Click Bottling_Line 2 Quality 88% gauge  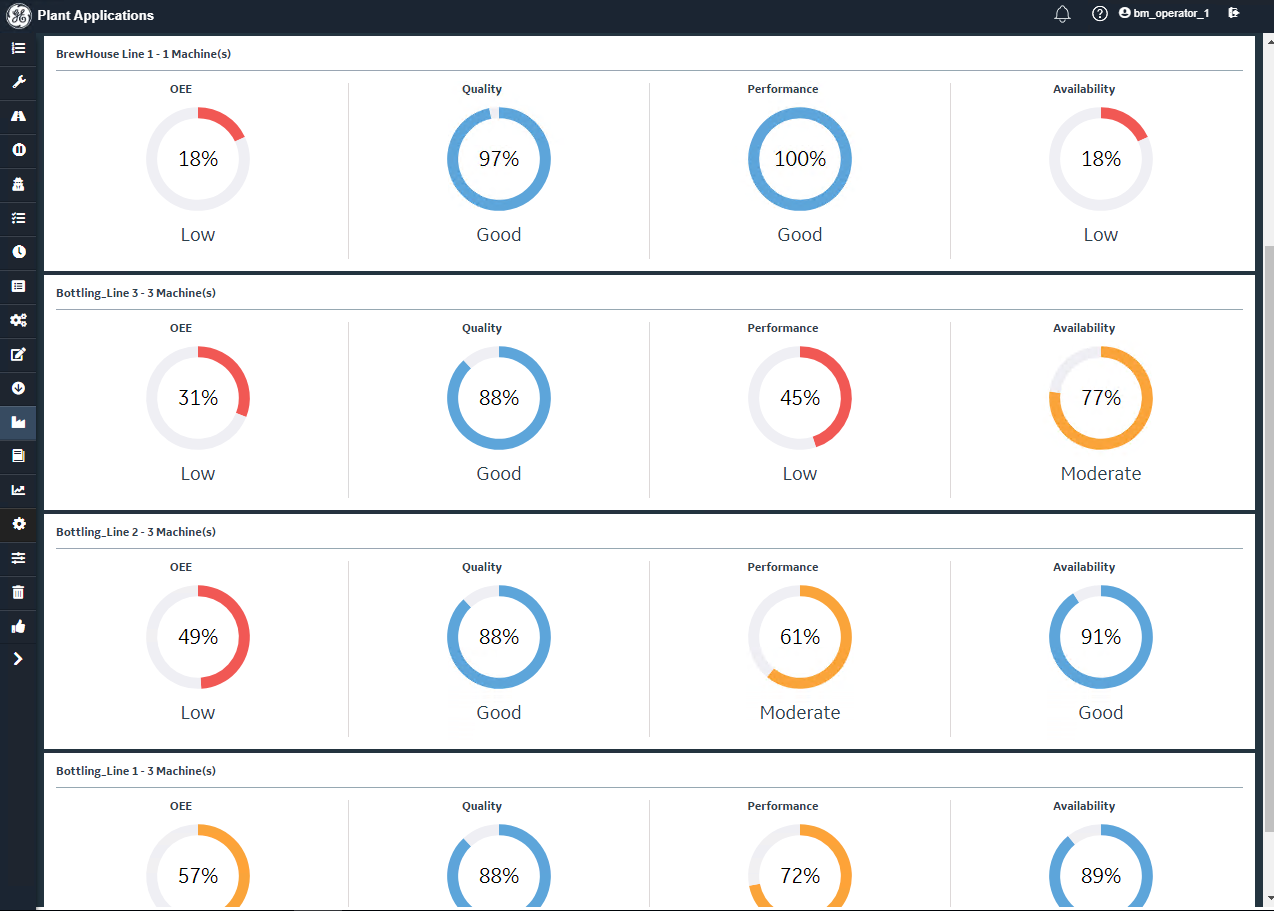pos(499,637)
